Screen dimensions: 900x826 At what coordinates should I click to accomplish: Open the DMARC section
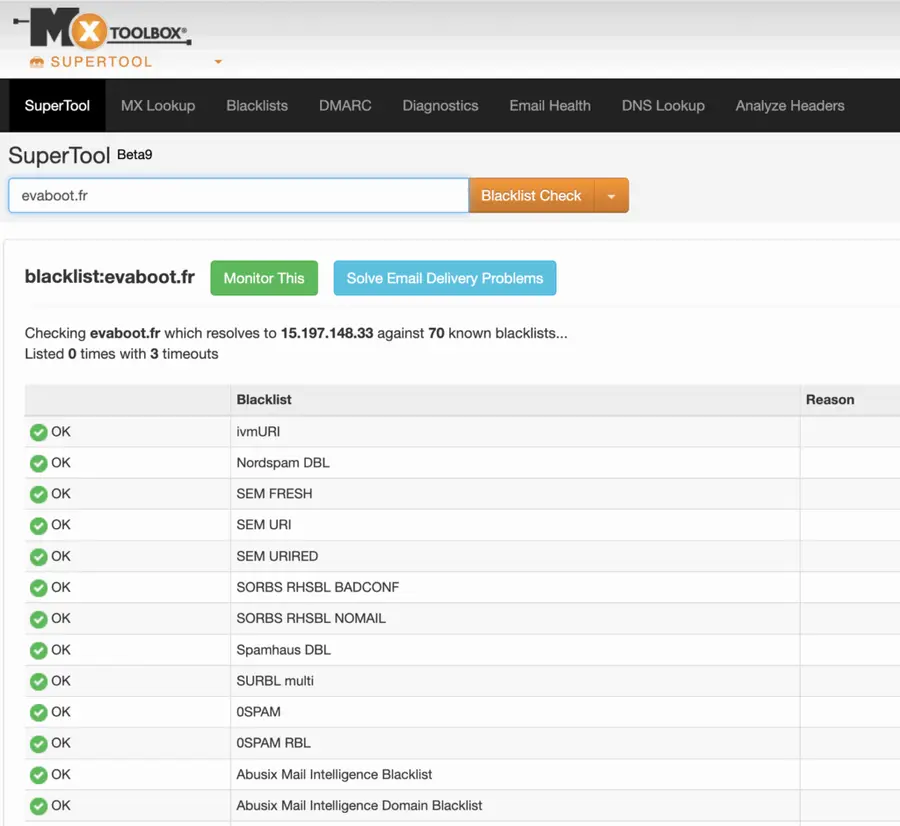344,105
